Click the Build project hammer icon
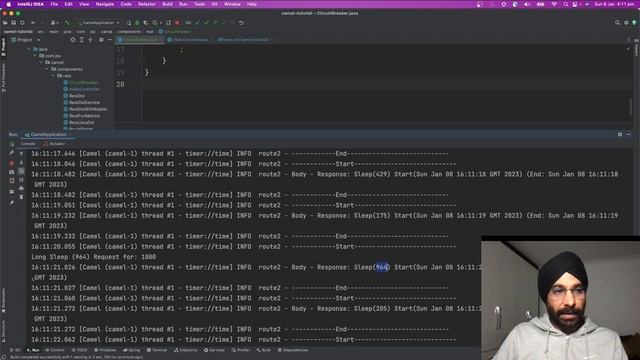This screenshot has height=360, width=640. pos(67,23)
